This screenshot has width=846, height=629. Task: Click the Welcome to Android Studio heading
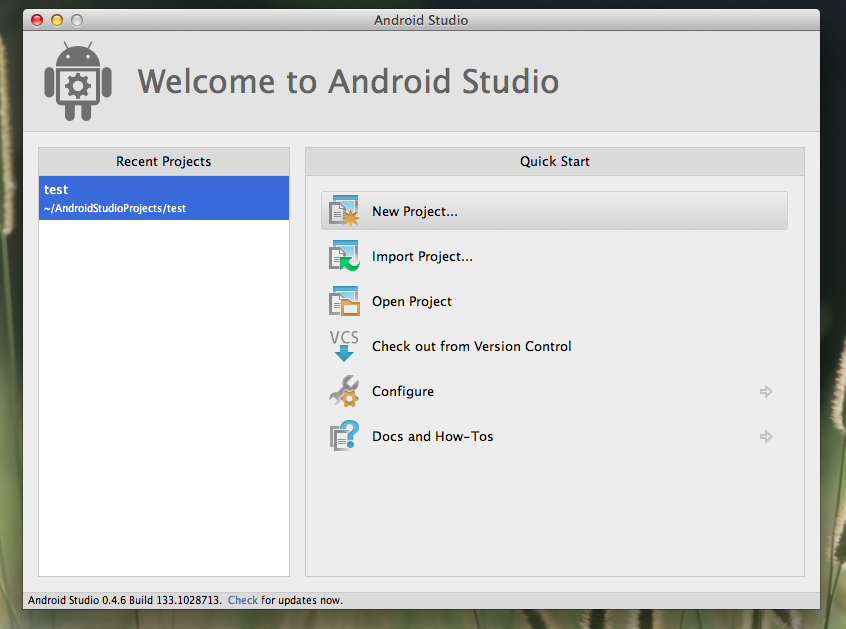(x=348, y=81)
